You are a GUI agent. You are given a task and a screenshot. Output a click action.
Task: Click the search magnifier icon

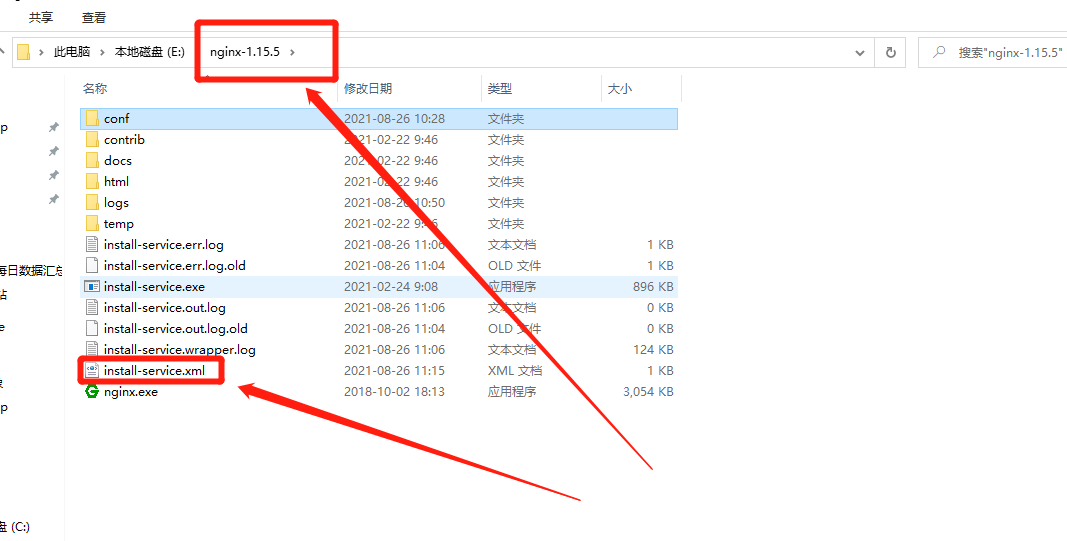pyautogui.click(x=939, y=52)
